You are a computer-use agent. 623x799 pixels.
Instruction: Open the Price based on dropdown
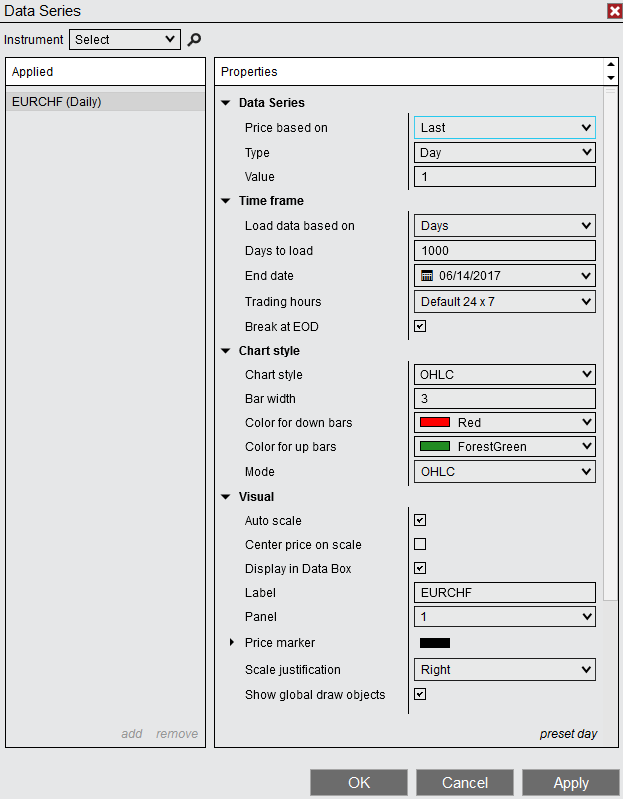pos(505,128)
